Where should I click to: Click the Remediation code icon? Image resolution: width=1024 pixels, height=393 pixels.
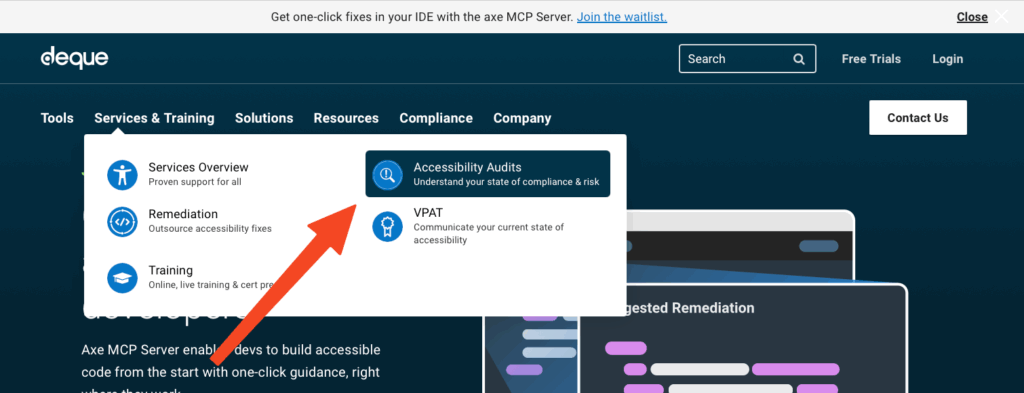pyautogui.click(x=122, y=222)
